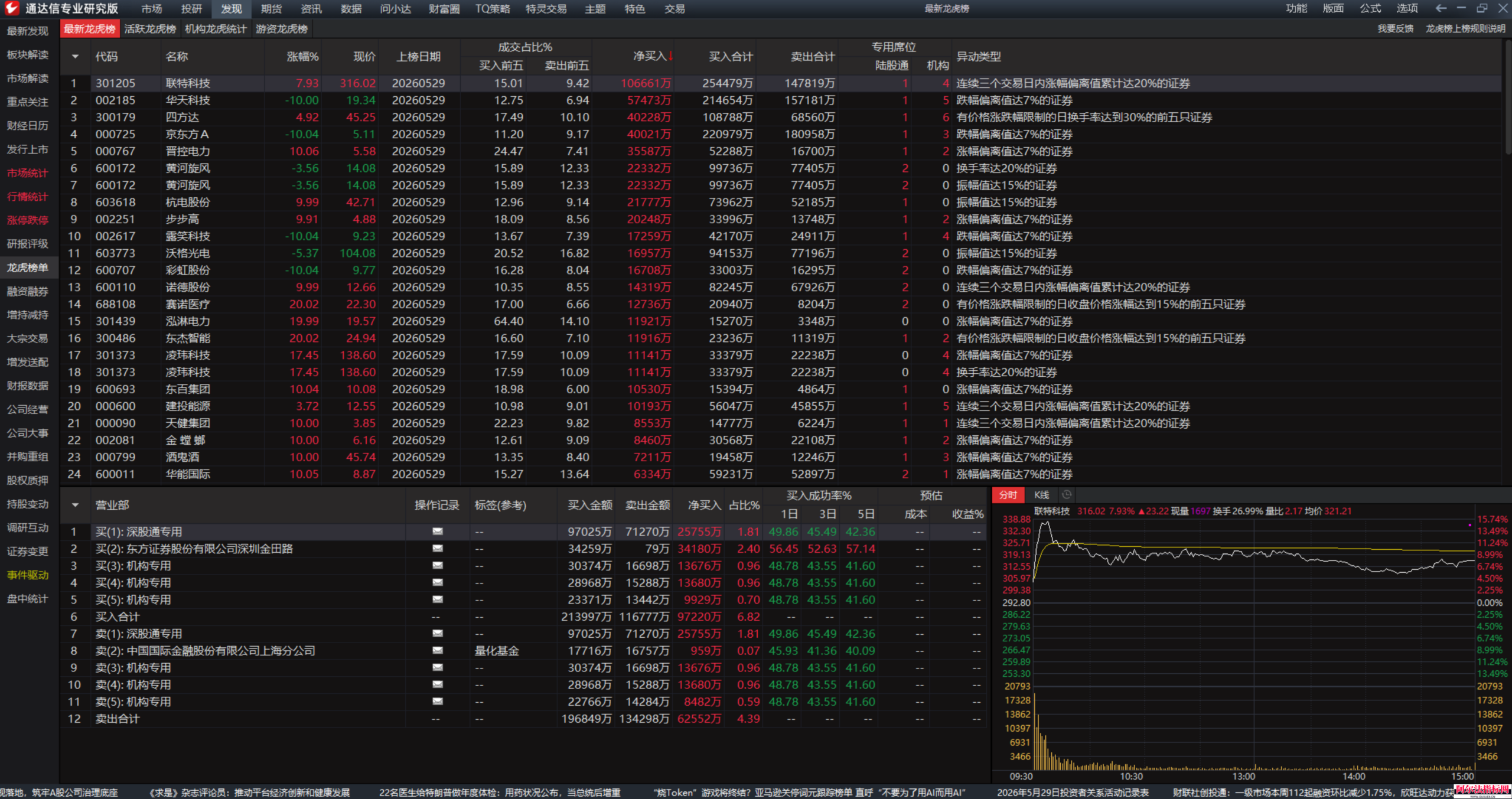
Task: Open the envelope record for 卖(4) 机构专用
Action: (438, 684)
